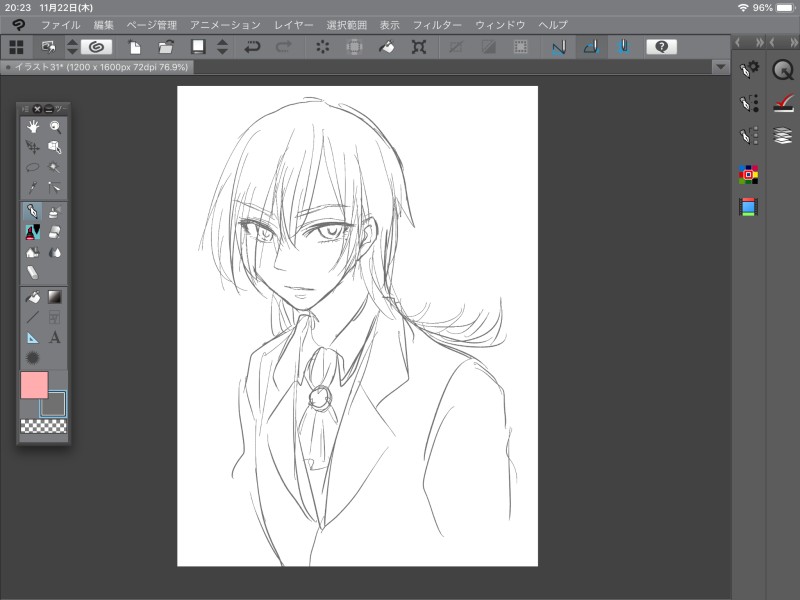
Task: Open Color set grid panel icon
Action: [748, 174]
